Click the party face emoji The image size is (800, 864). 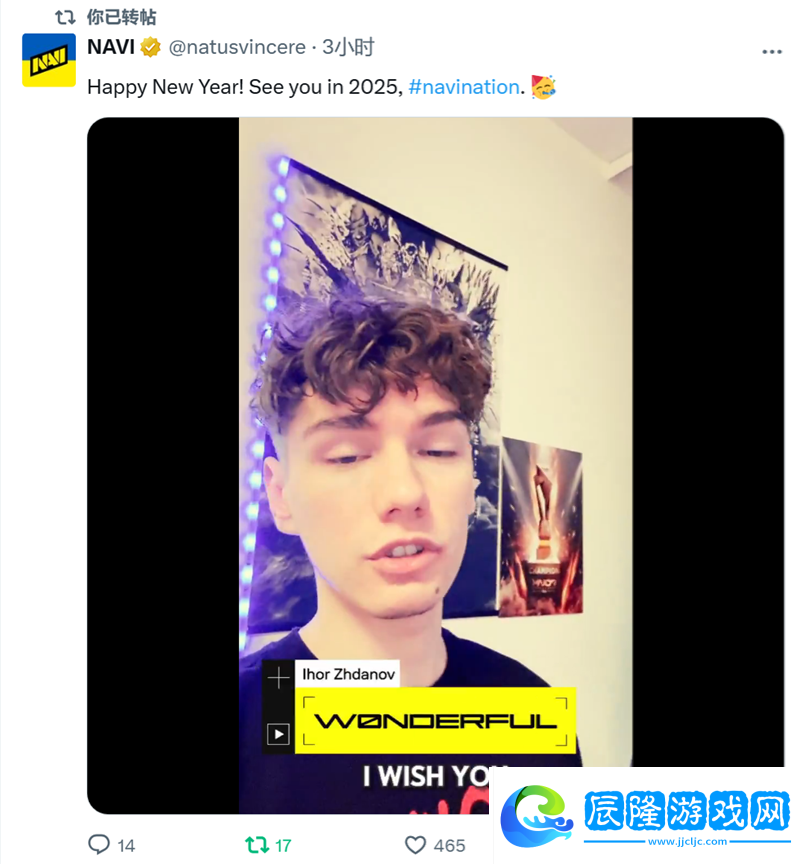pyautogui.click(x=543, y=87)
